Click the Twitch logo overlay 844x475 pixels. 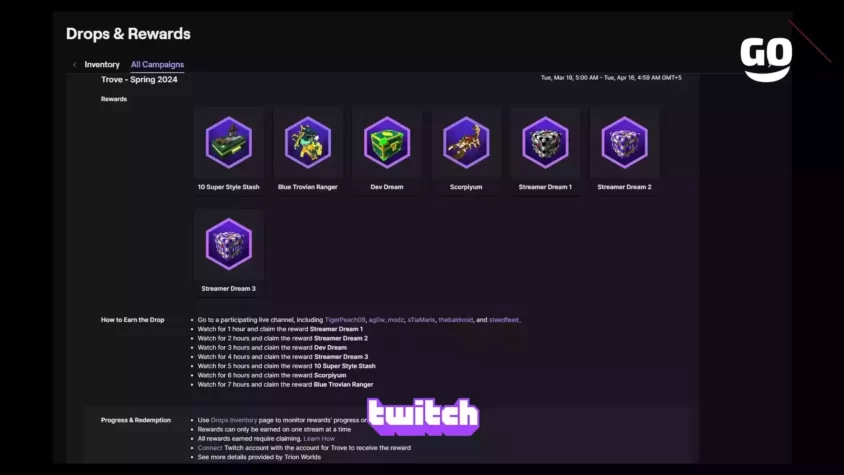(423, 416)
